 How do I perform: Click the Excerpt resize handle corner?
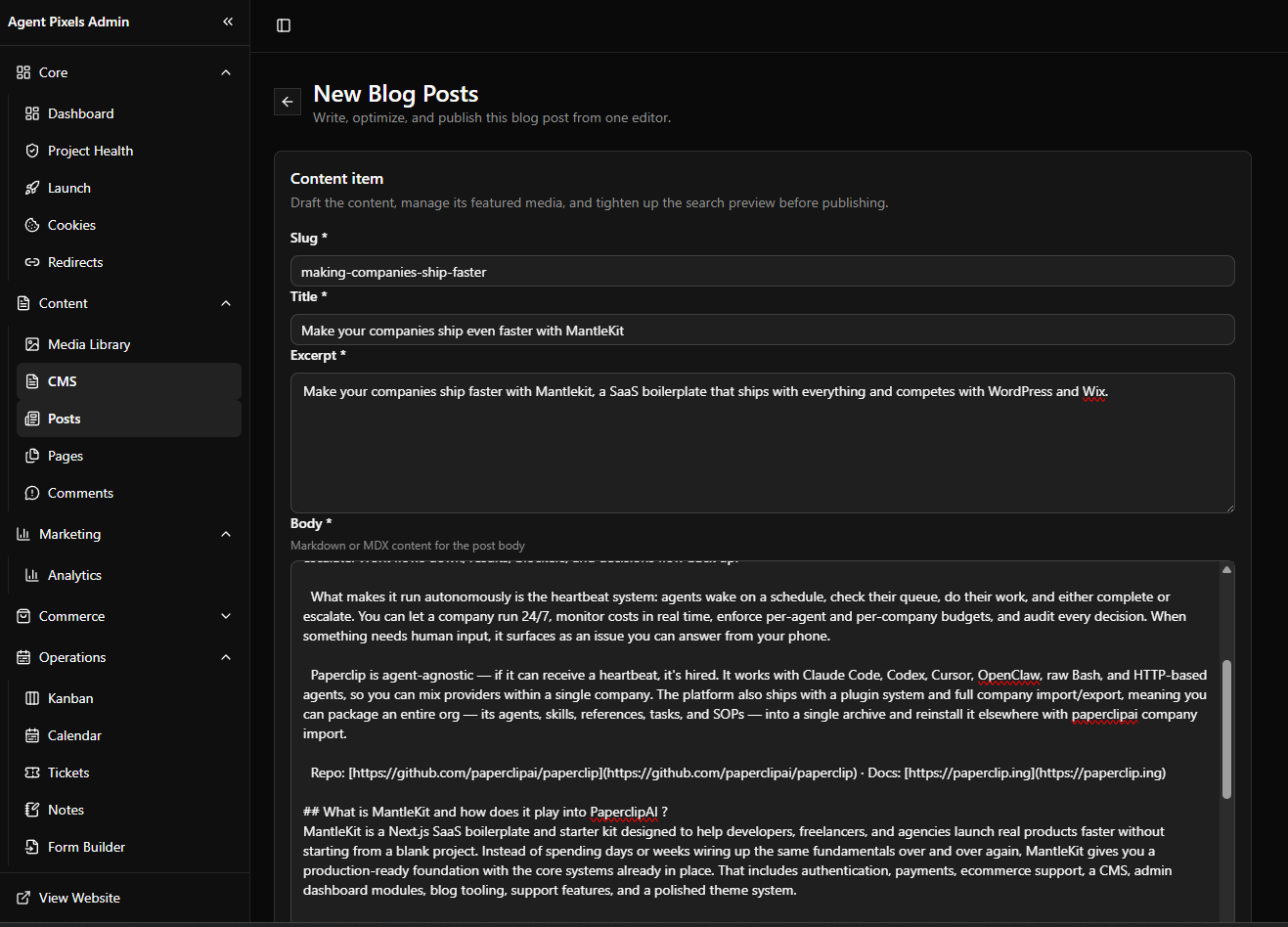[x=1229, y=508]
